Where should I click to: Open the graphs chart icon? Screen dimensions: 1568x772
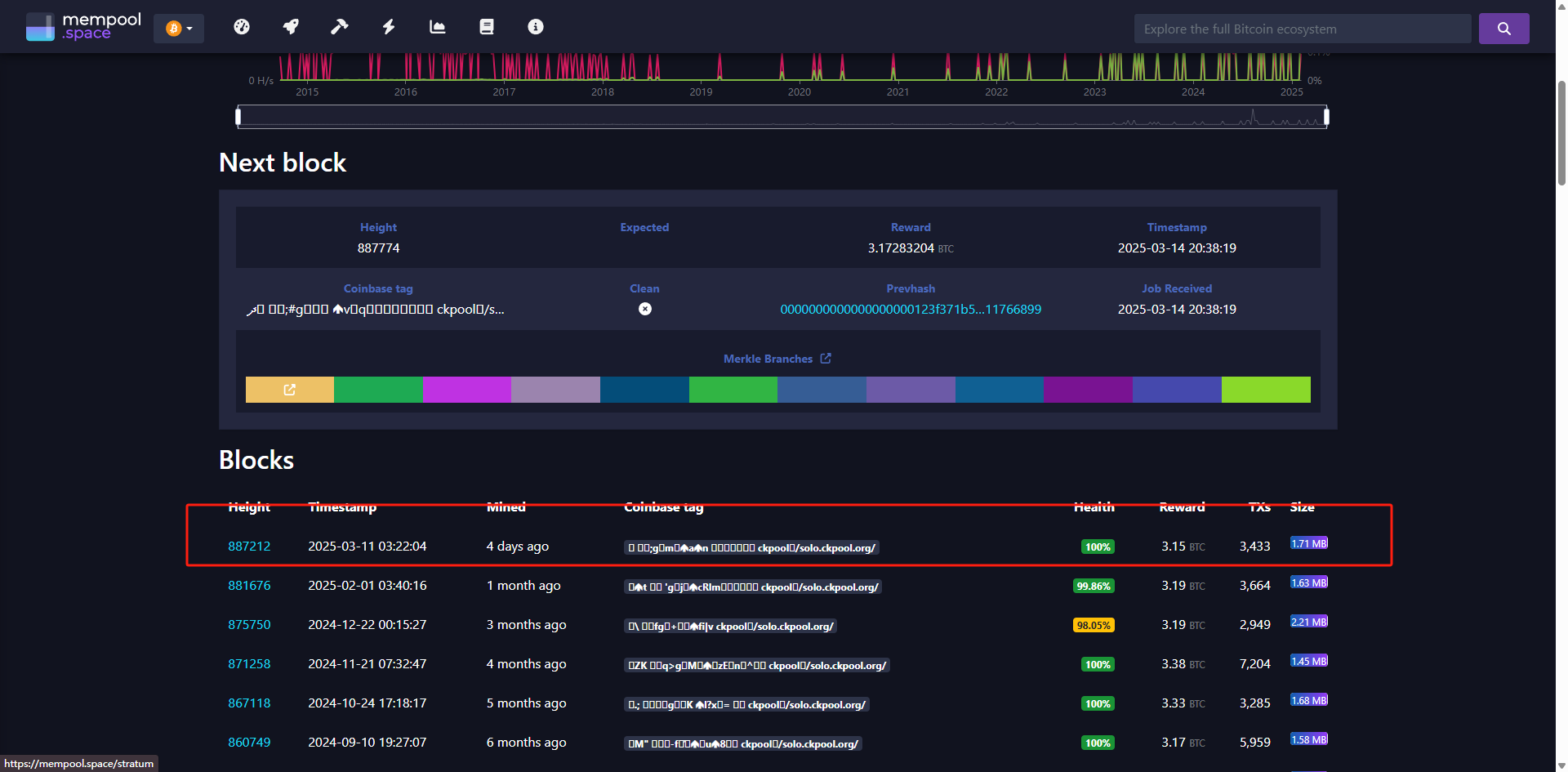click(x=438, y=27)
